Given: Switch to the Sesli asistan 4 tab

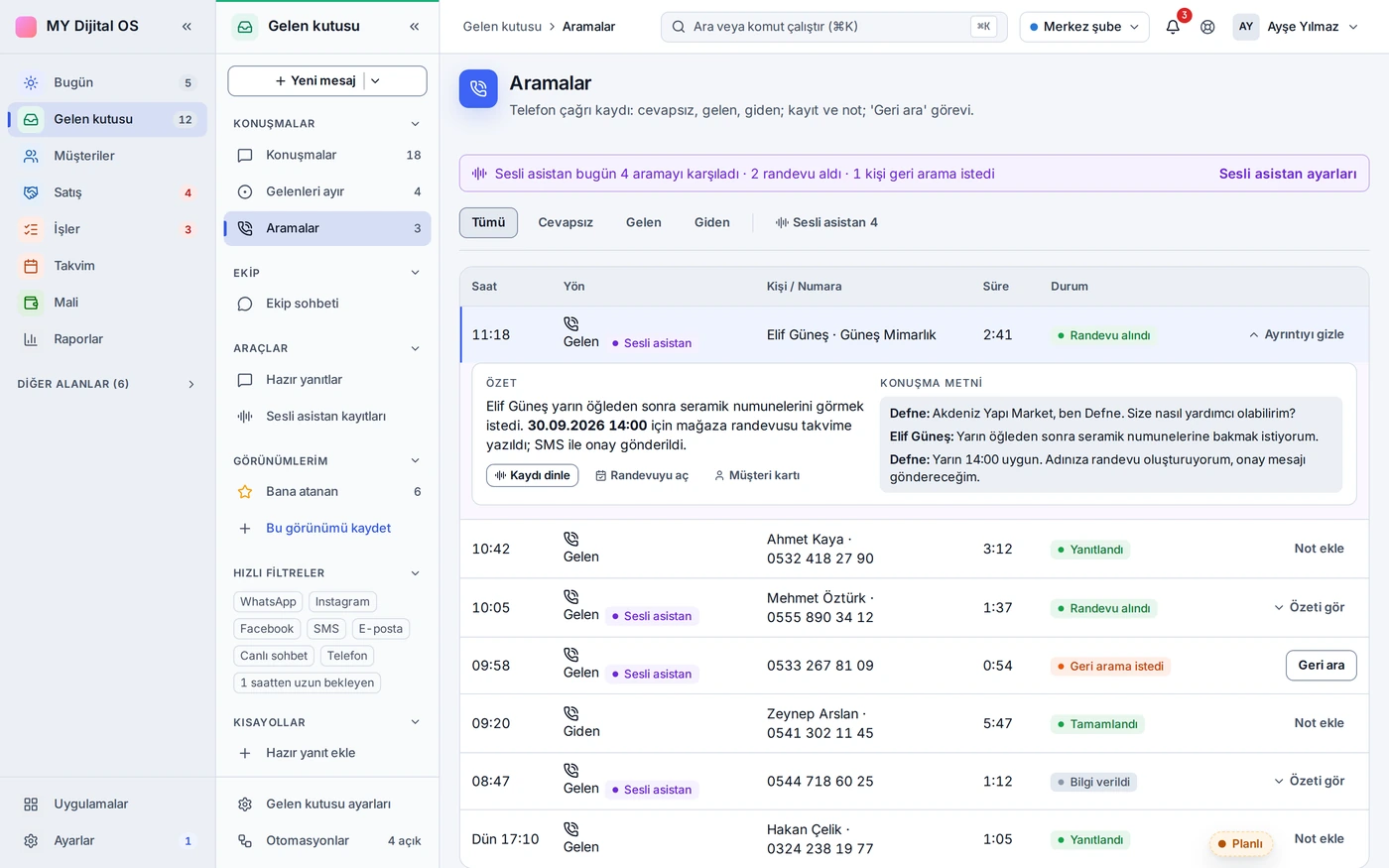Looking at the screenshot, I should (x=826, y=222).
